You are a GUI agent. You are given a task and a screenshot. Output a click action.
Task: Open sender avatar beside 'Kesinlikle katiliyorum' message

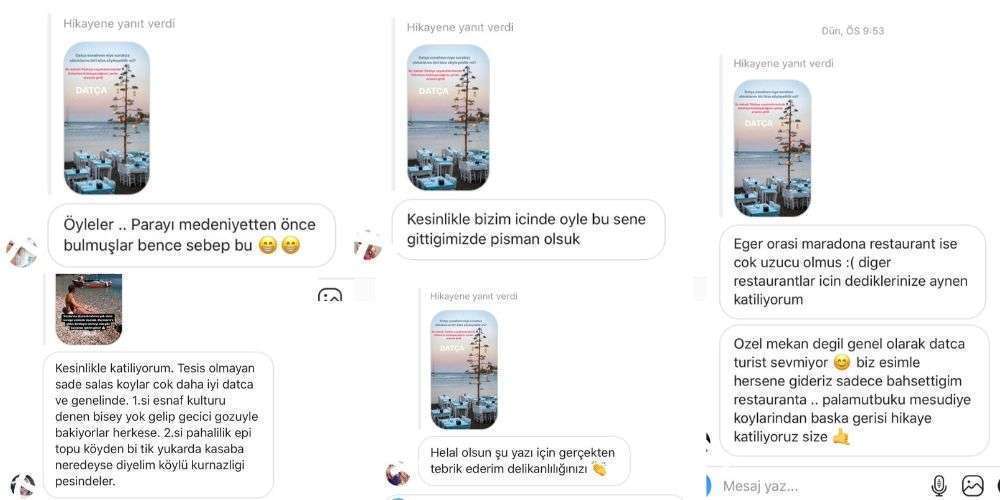pyautogui.click(x=22, y=485)
